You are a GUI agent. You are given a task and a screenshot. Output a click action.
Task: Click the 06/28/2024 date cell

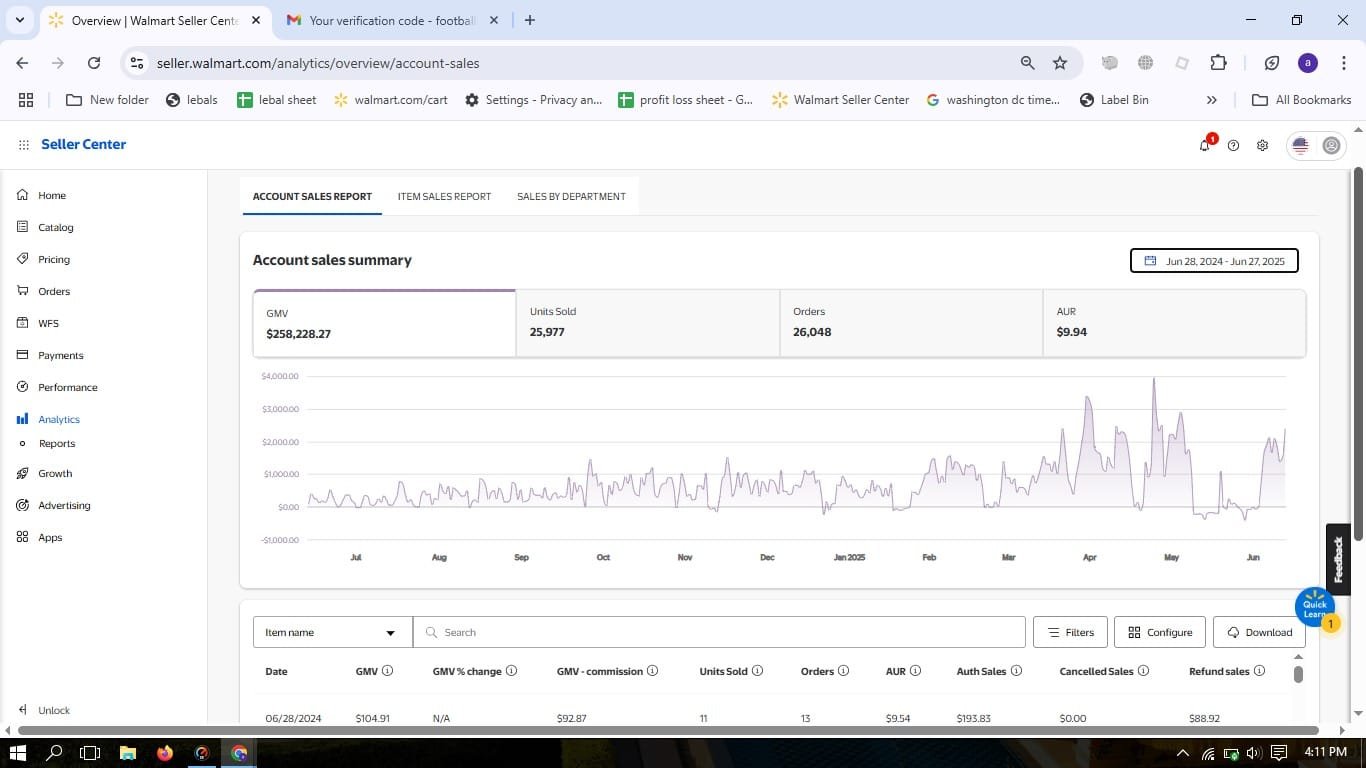(x=293, y=718)
